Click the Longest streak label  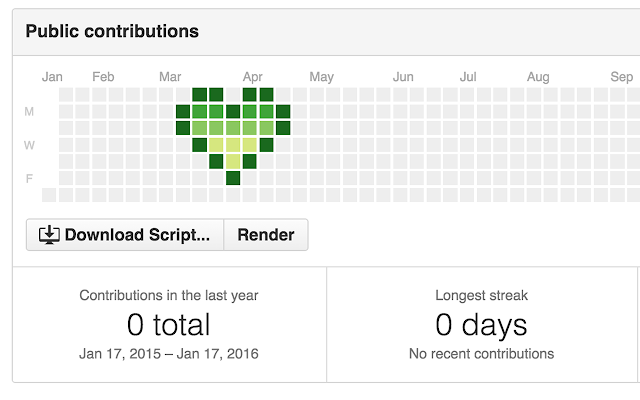click(x=481, y=295)
